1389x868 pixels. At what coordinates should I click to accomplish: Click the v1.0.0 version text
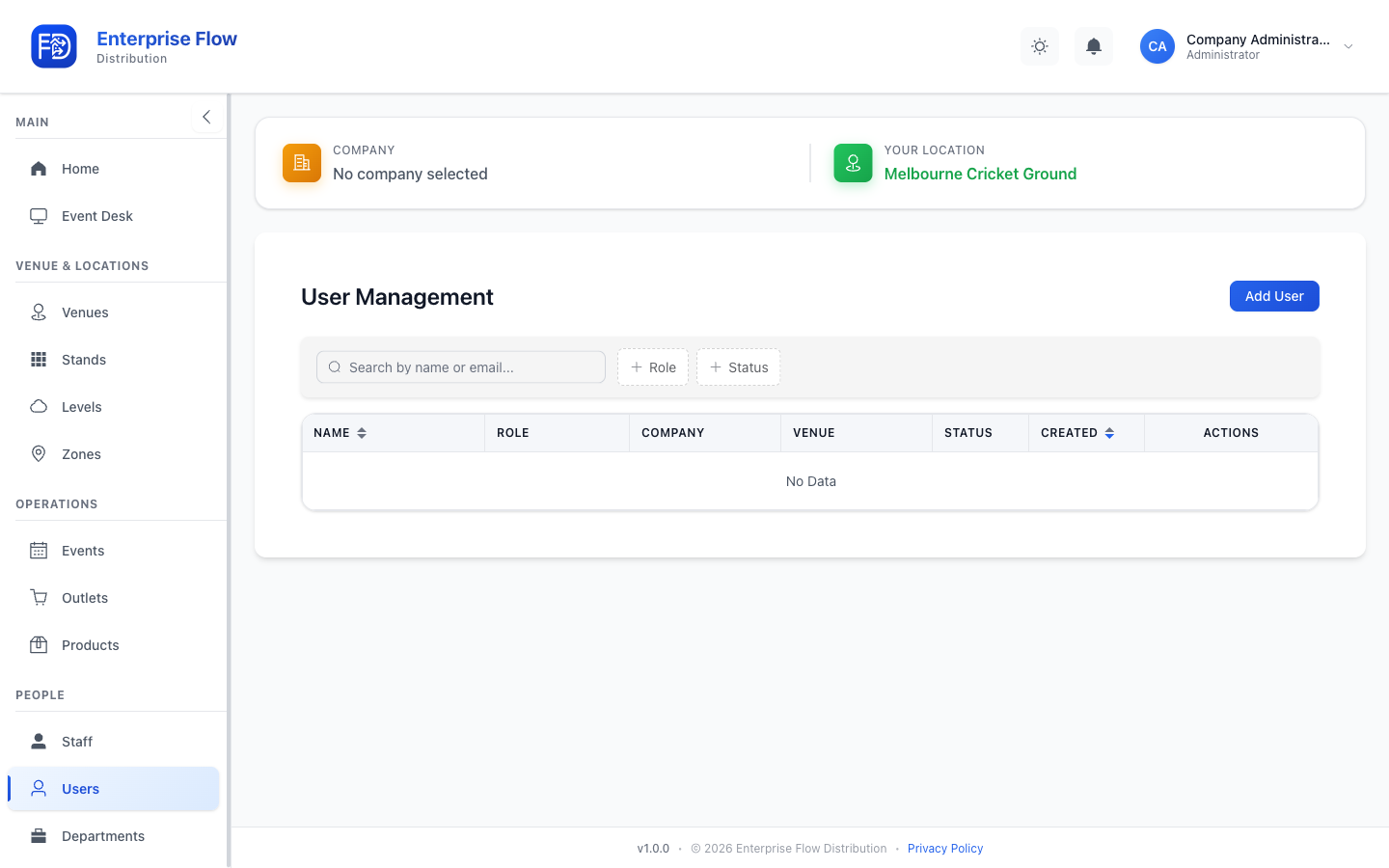[x=653, y=849]
